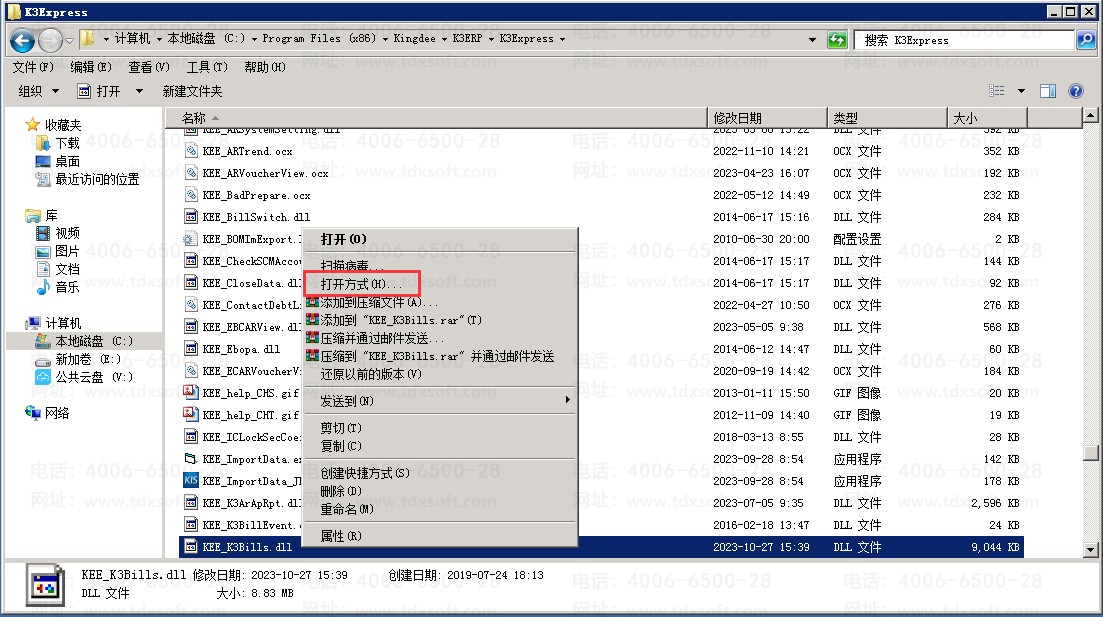Click the refresh icon beside address bar

click(x=837, y=40)
